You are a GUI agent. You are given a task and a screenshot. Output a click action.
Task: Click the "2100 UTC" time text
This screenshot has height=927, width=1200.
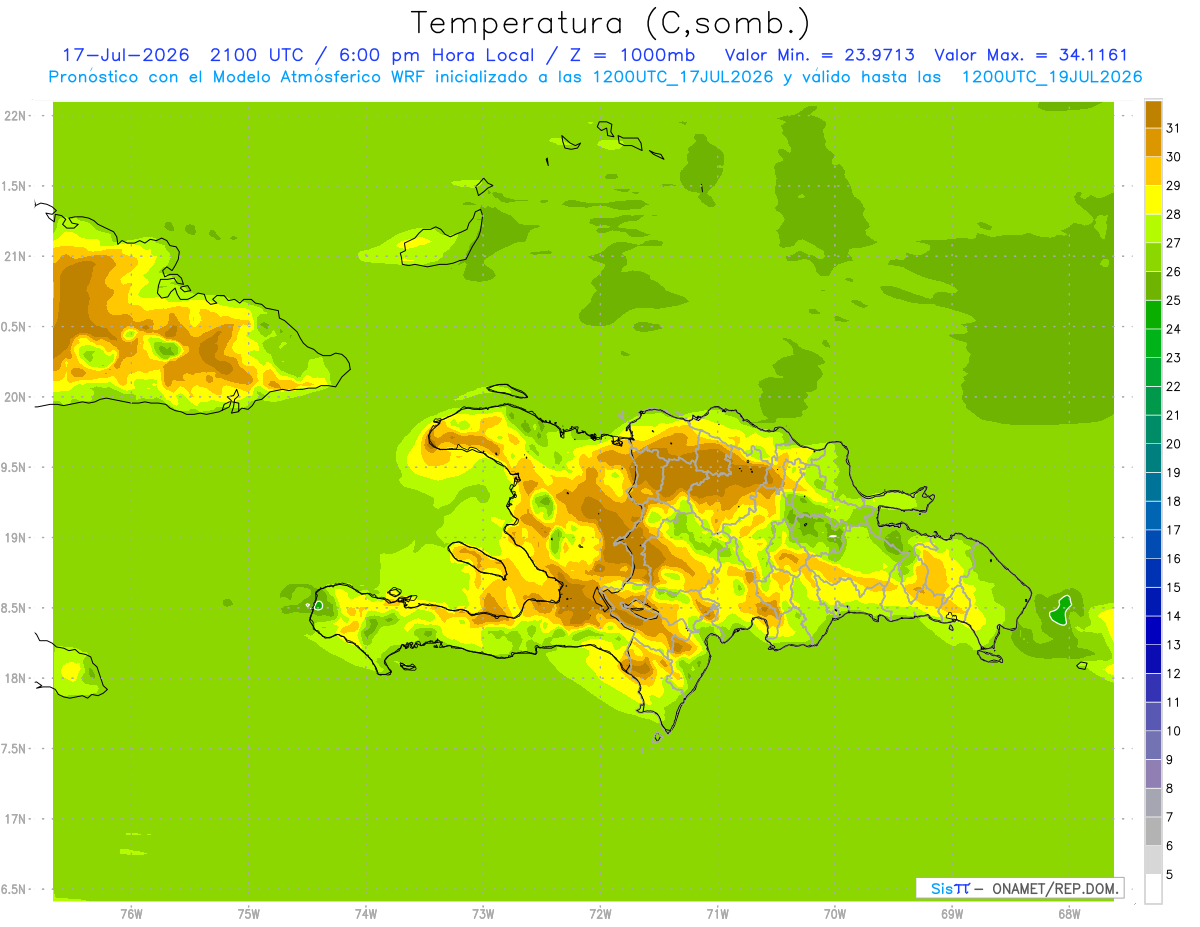(257, 55)
